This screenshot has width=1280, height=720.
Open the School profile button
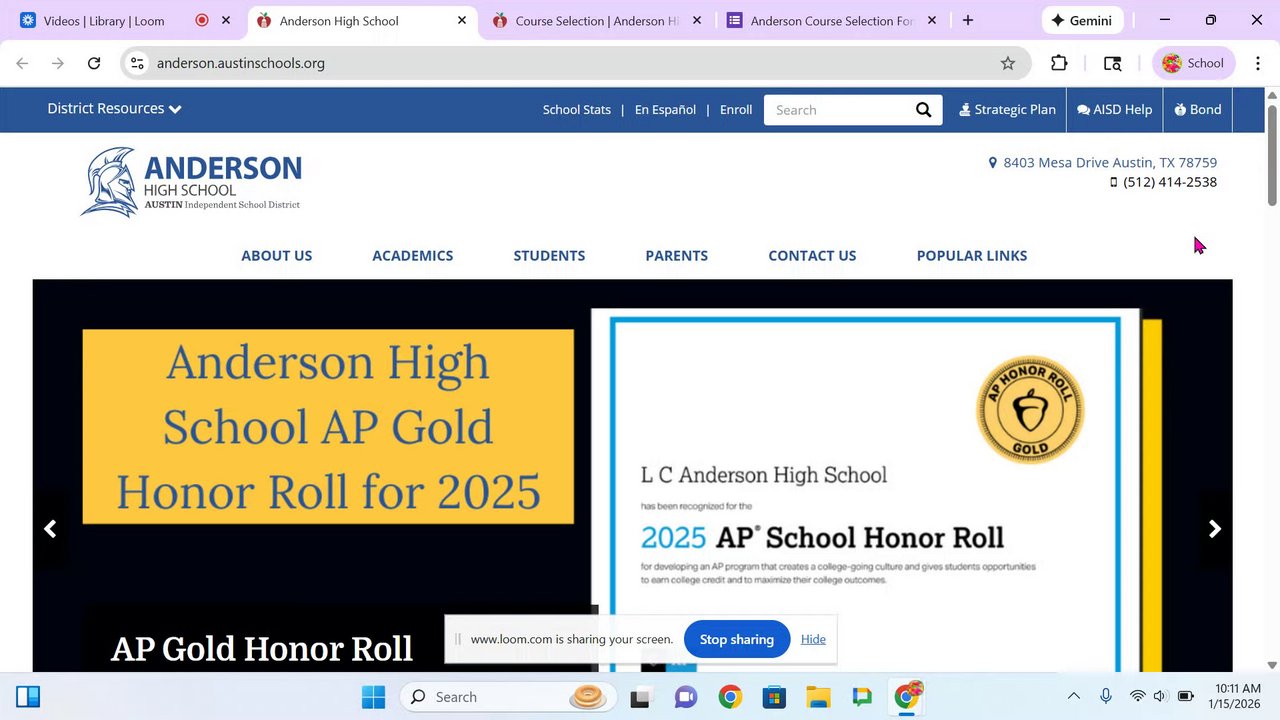click(x=1195, y=63)
